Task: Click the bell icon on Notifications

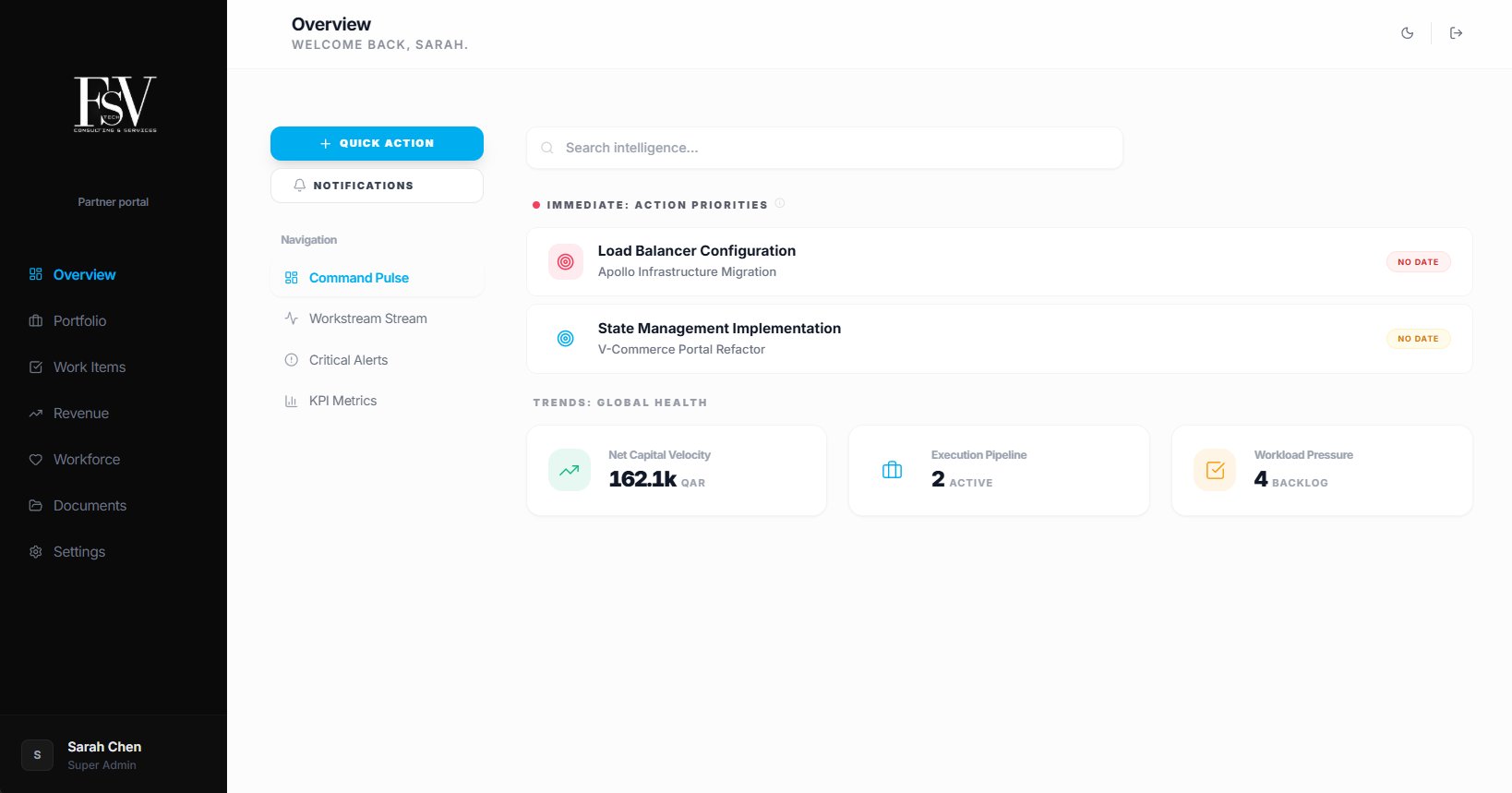Action: tap(299, 186)
